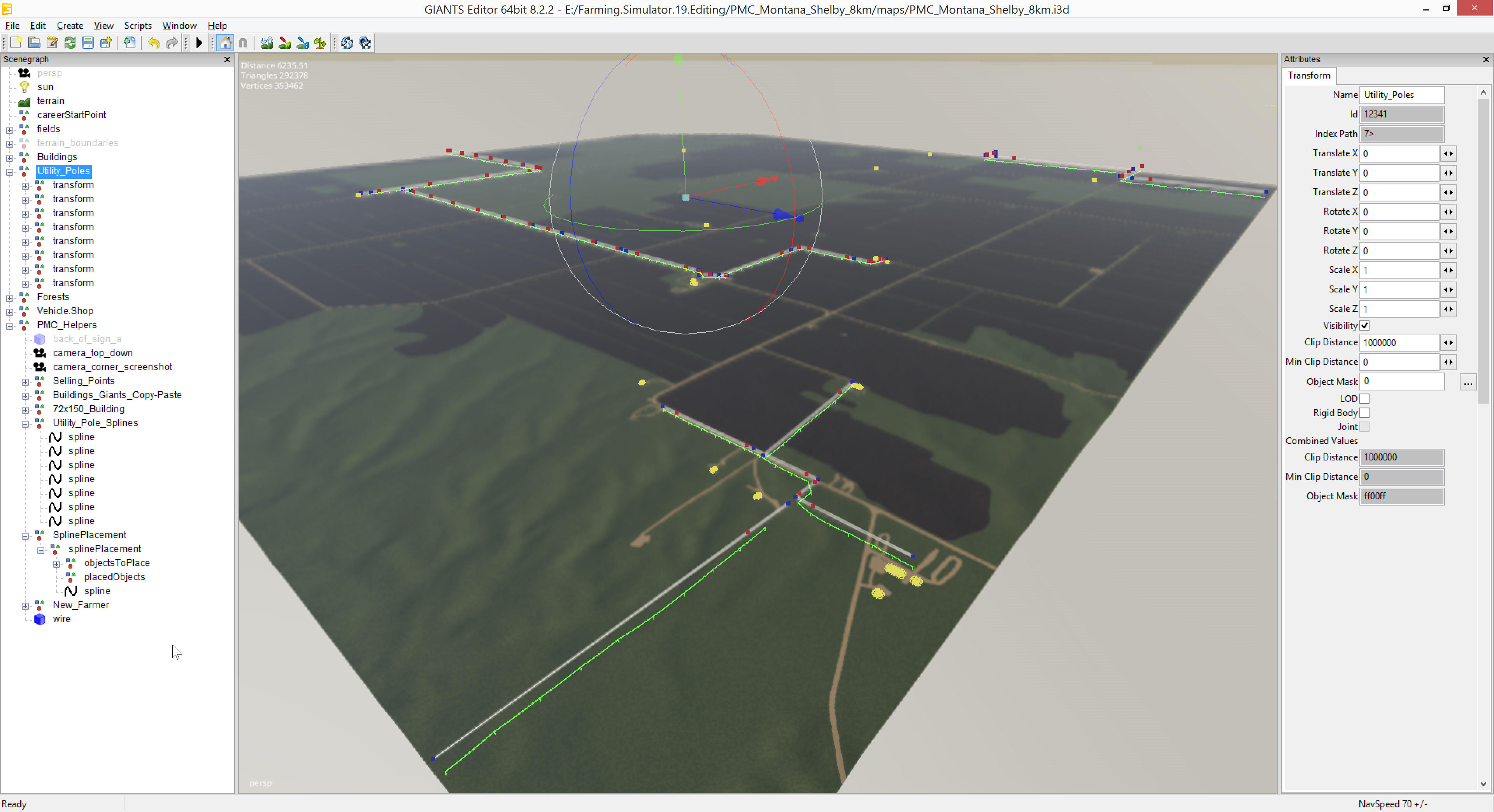Select Buildings_Giants_Copy-Paste in scenegraph

117,395
